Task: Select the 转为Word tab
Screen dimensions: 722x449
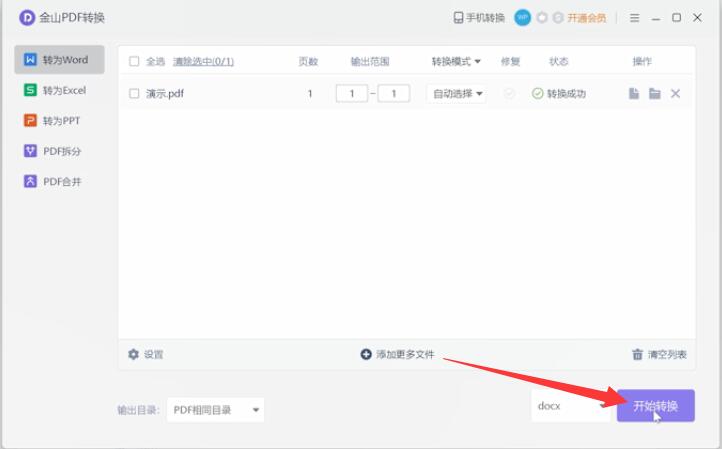Action: point(59,59)
